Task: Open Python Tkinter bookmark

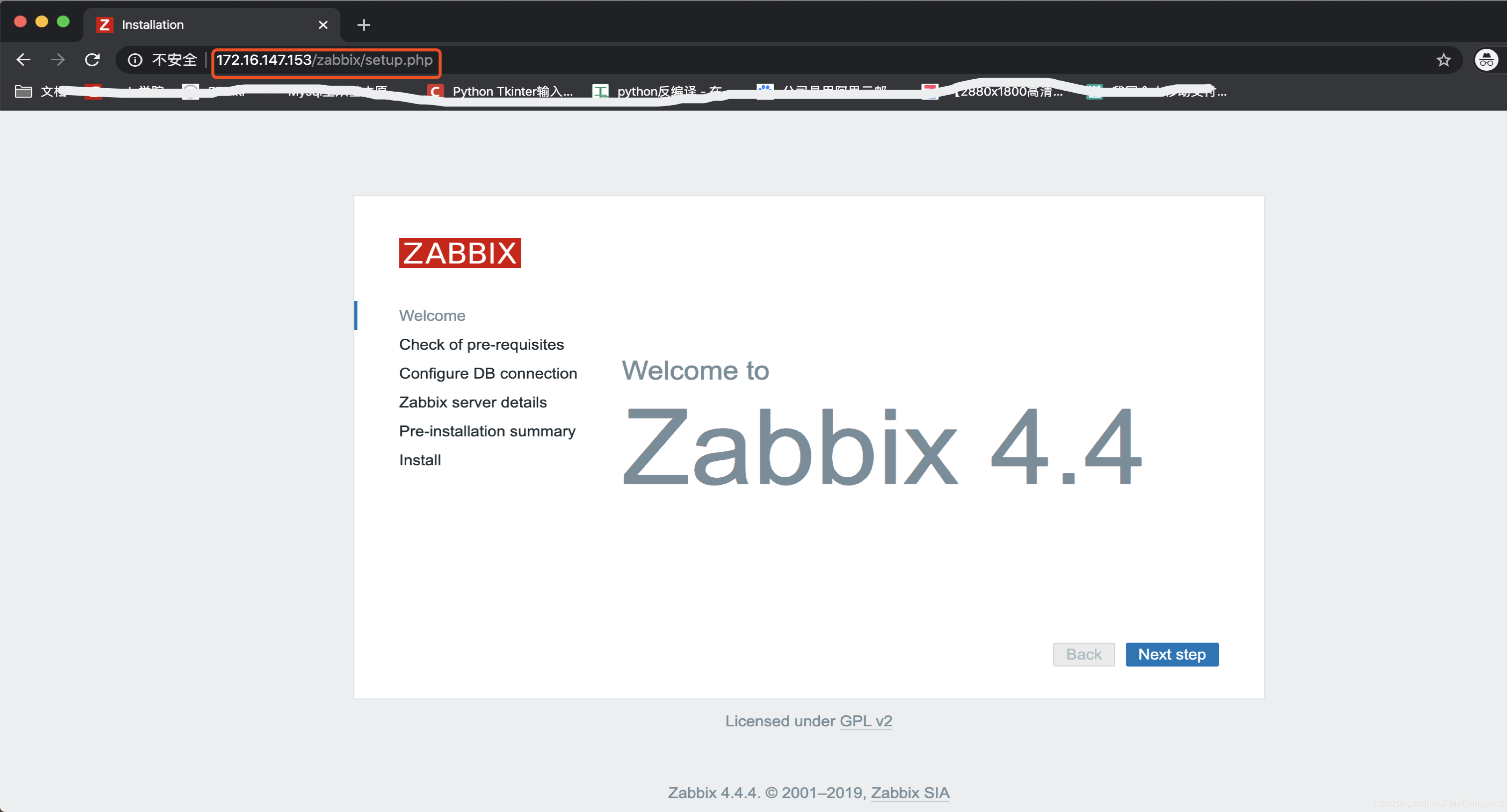Action: pyautogui.click(x=502, y=91)
